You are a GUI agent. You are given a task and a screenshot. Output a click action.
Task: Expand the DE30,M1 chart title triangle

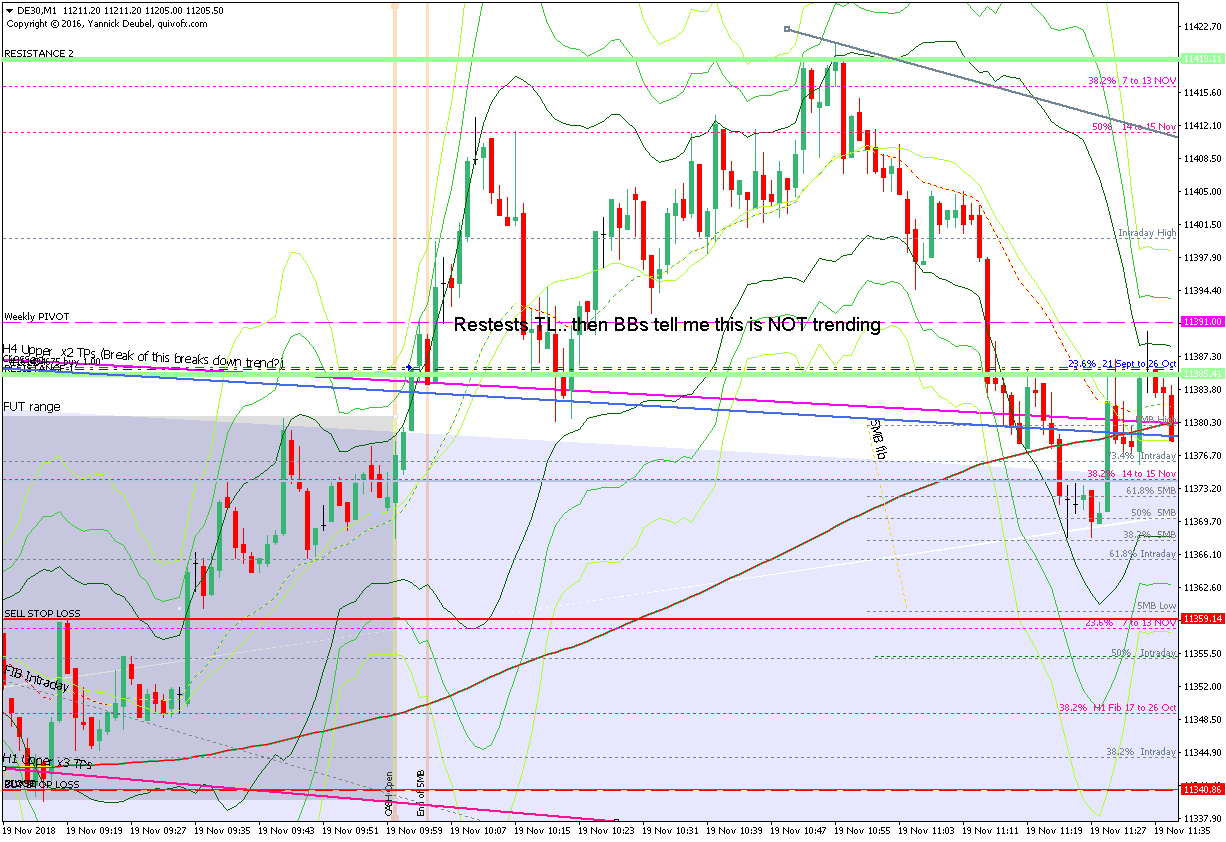[9, 10]
